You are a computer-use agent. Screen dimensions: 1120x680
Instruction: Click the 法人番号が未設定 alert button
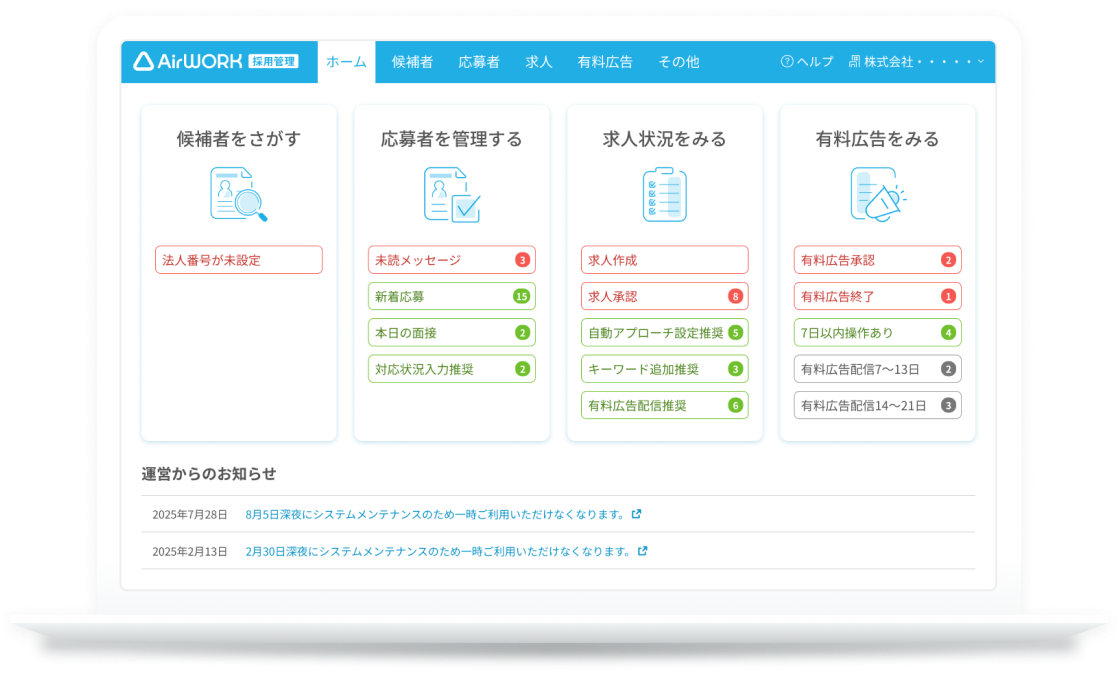pos(239,260)
